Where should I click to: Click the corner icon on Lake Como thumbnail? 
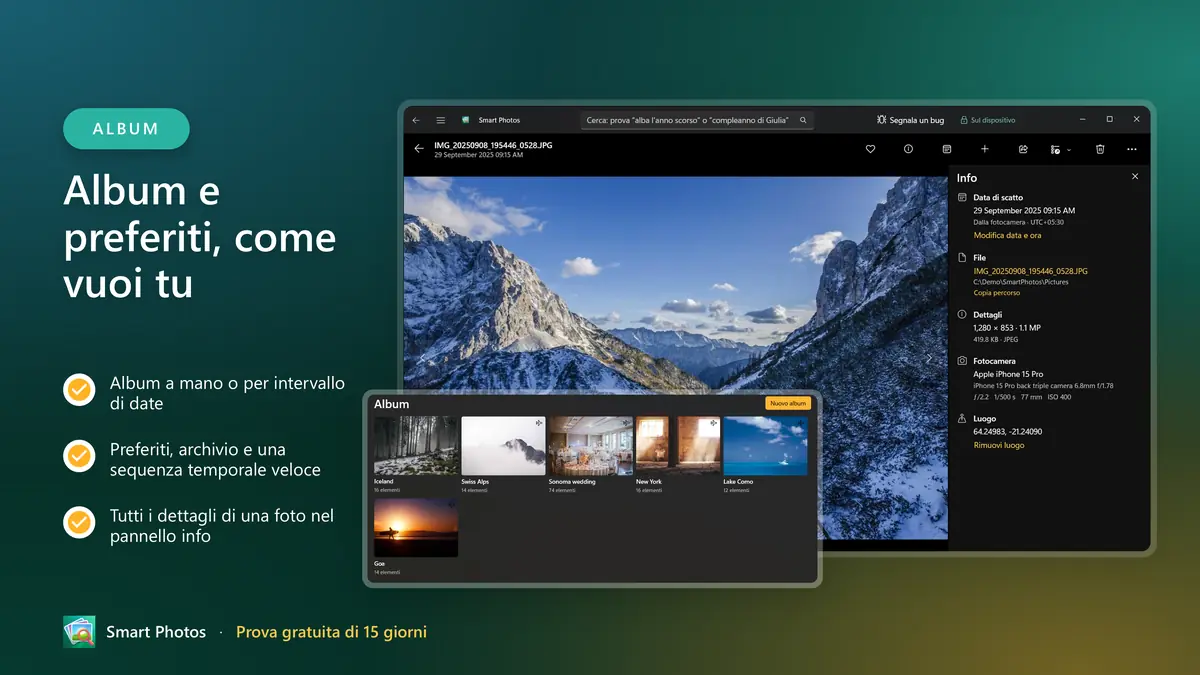800,423
